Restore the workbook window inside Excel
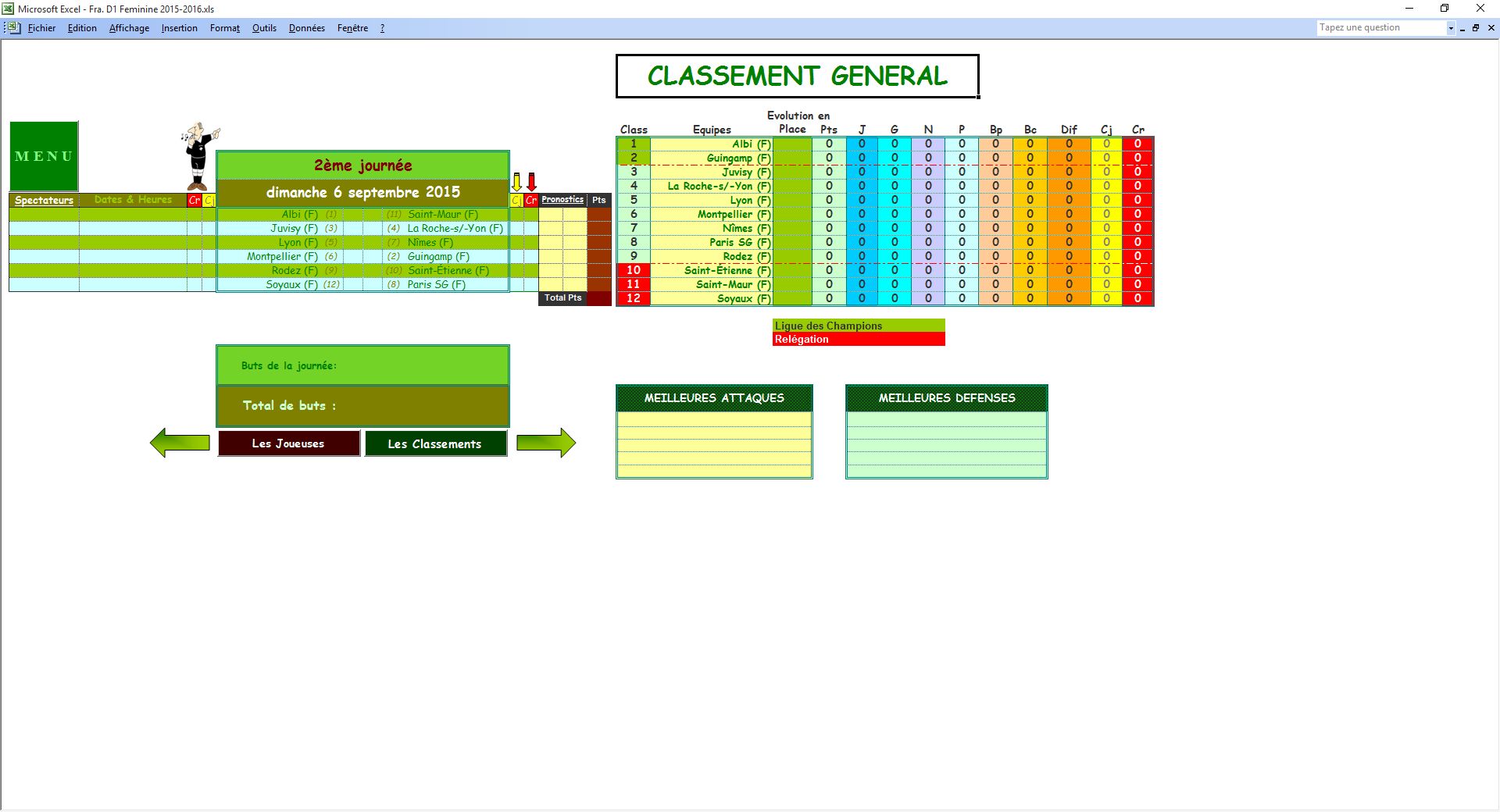Image resolution: width=1500 pixels, height=812 pixels. [1476, 28]
